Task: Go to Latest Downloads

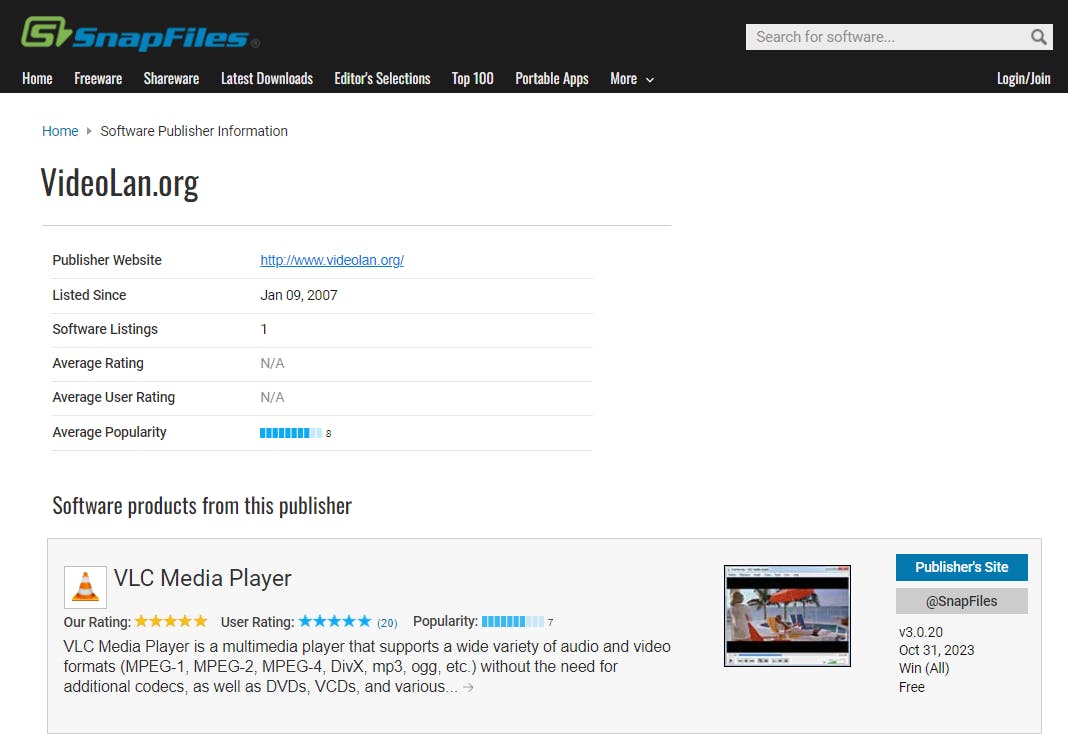Action: tap(267, 78)
